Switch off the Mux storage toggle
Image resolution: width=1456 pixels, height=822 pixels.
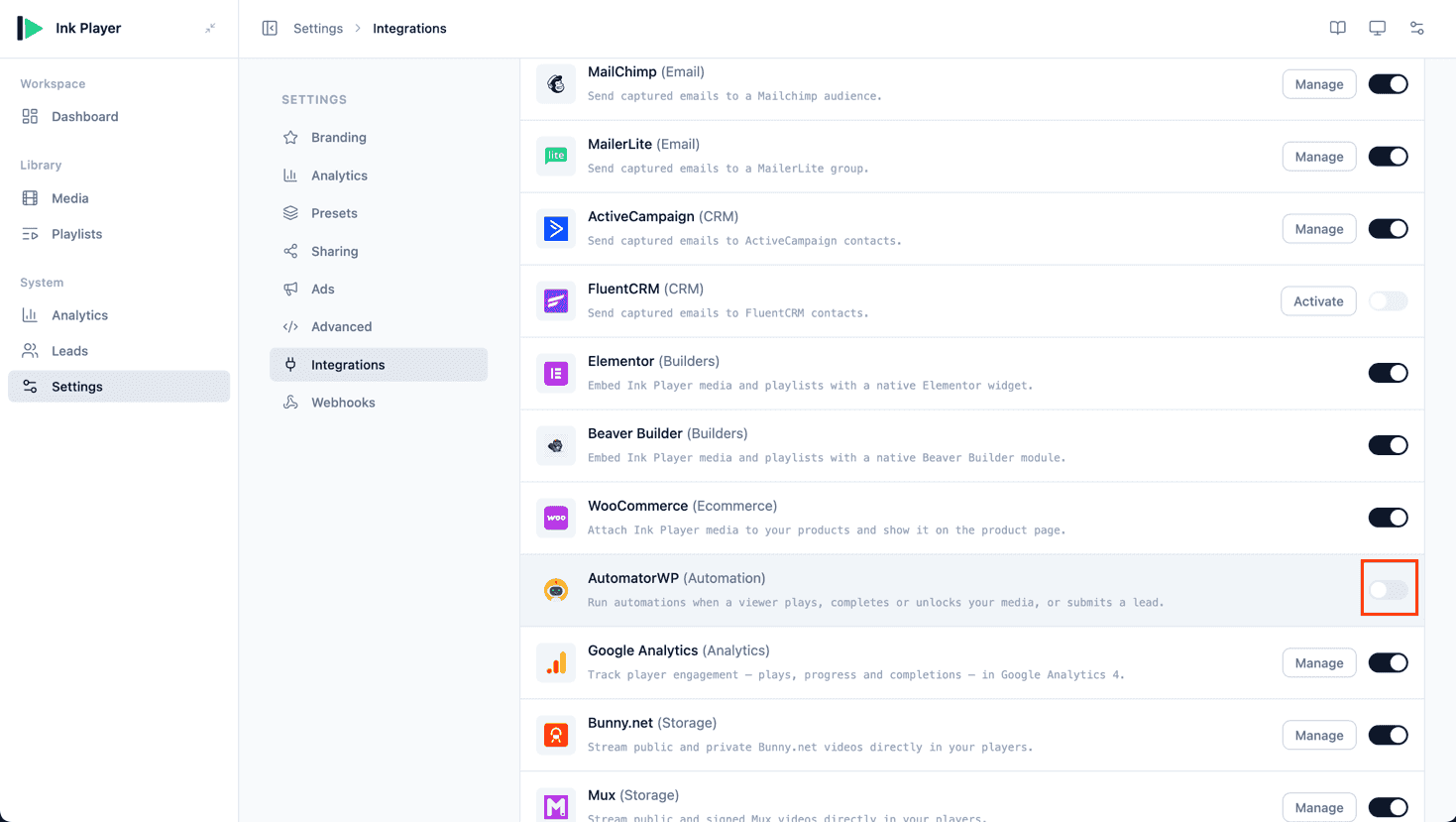click(x=1388, y=807)
